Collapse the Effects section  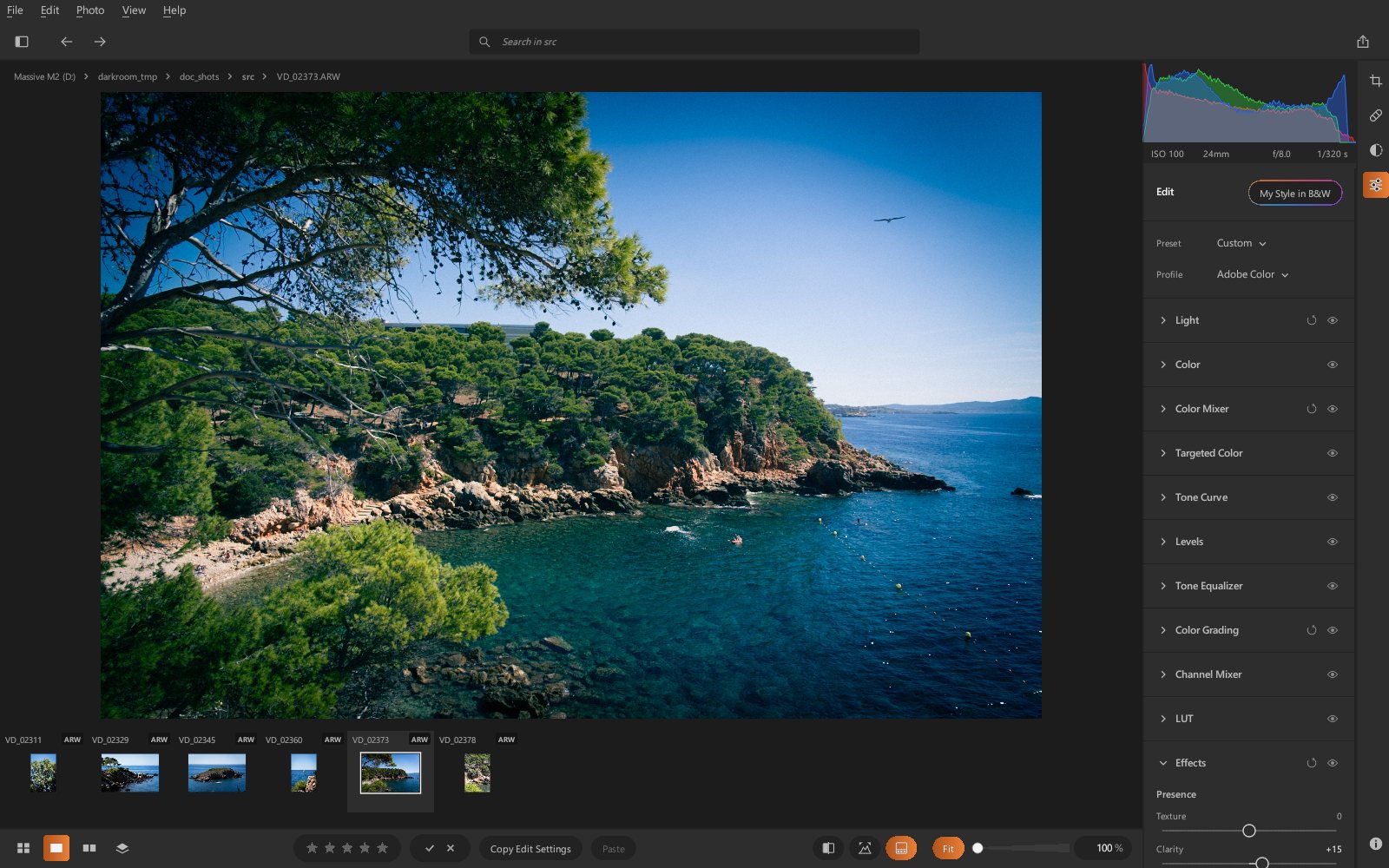[1163, 763]
